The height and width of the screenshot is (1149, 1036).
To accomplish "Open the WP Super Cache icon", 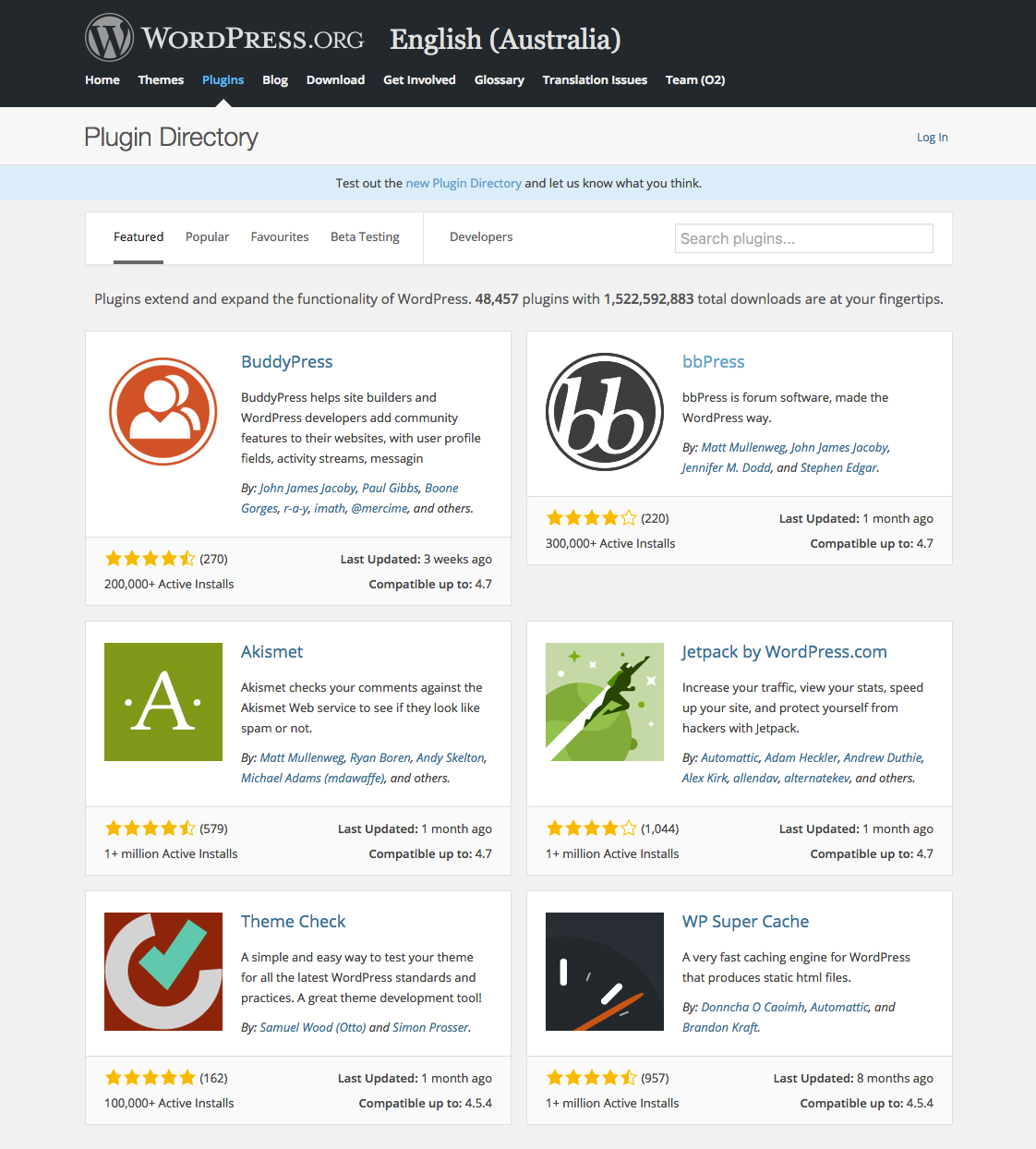I will 605,972.
